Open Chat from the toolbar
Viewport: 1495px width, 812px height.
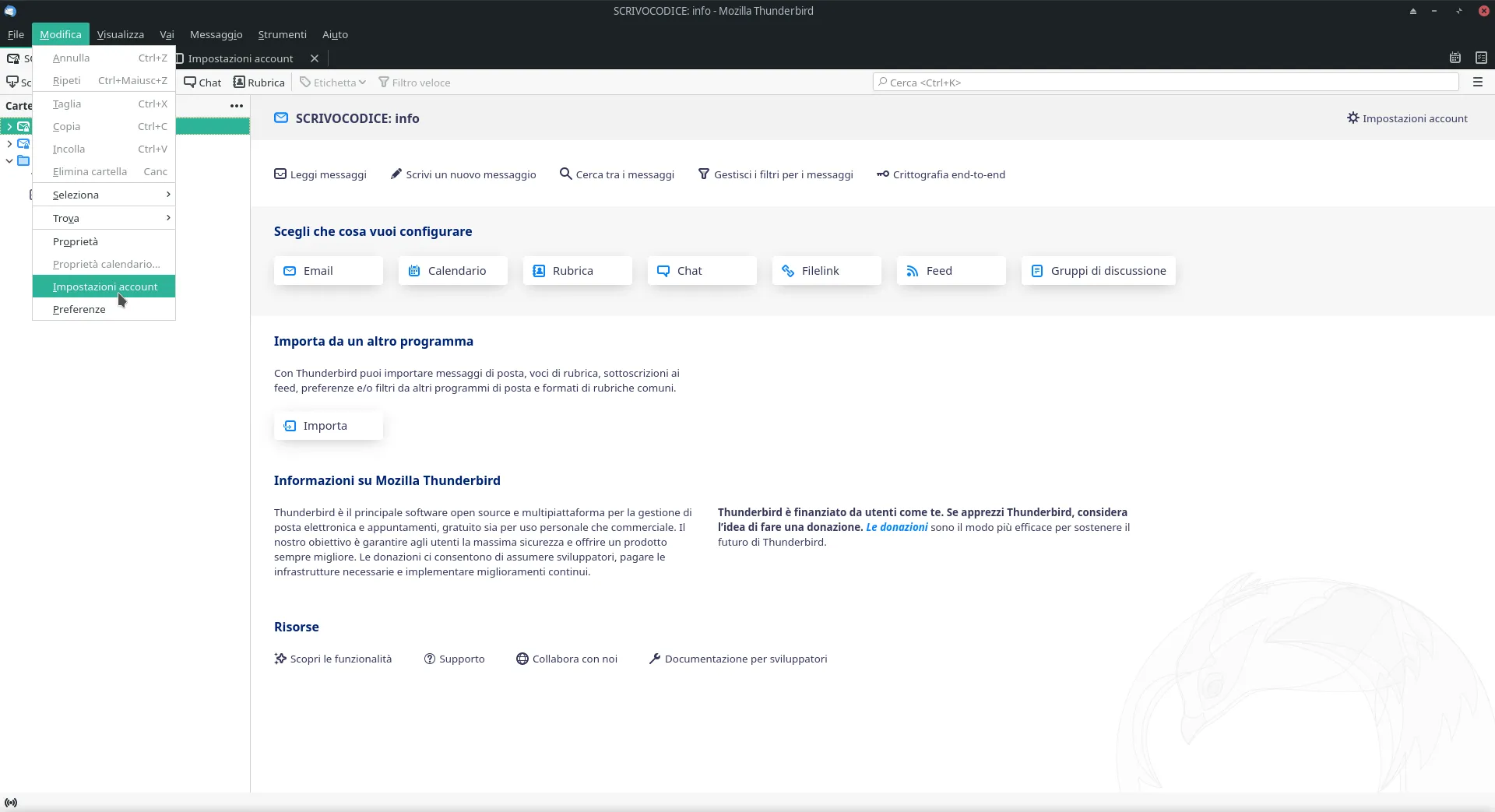coord(202,83)
